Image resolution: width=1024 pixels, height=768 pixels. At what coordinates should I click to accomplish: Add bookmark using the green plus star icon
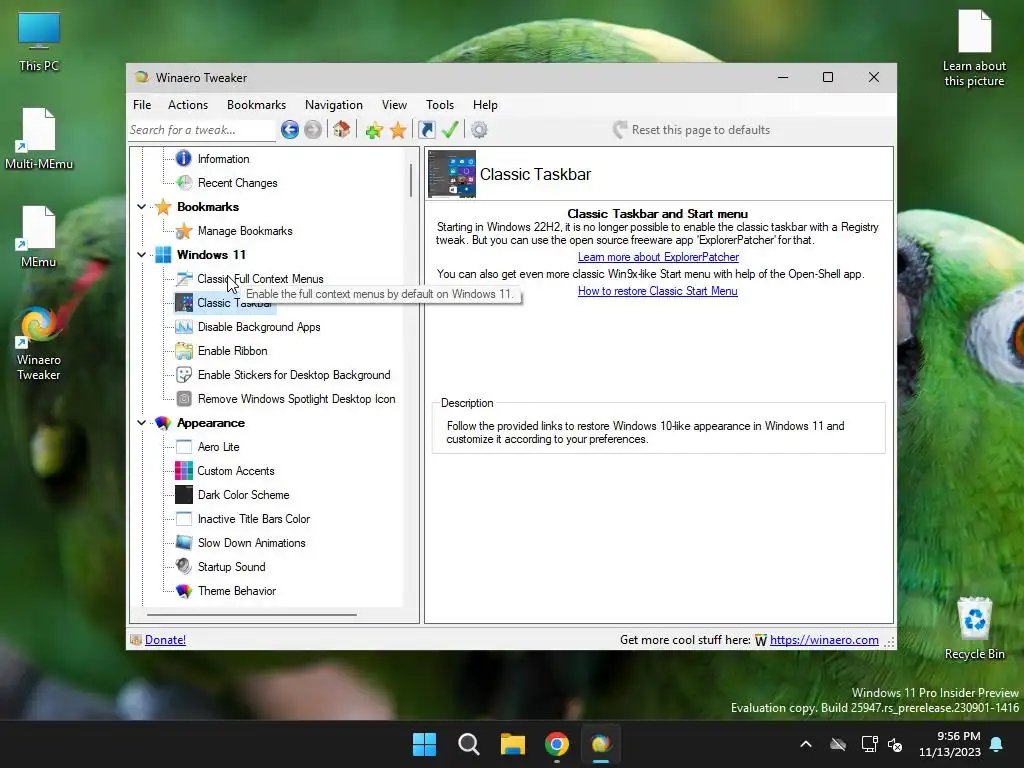(x=374, y=130)
